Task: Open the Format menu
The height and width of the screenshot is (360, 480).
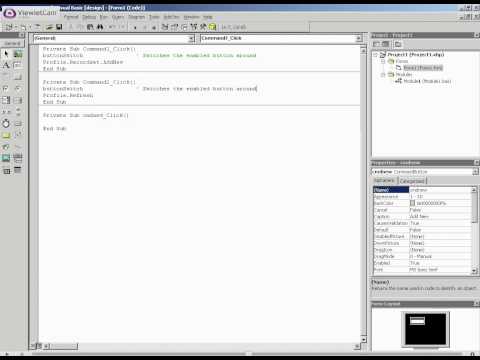Action: point(71,17)
